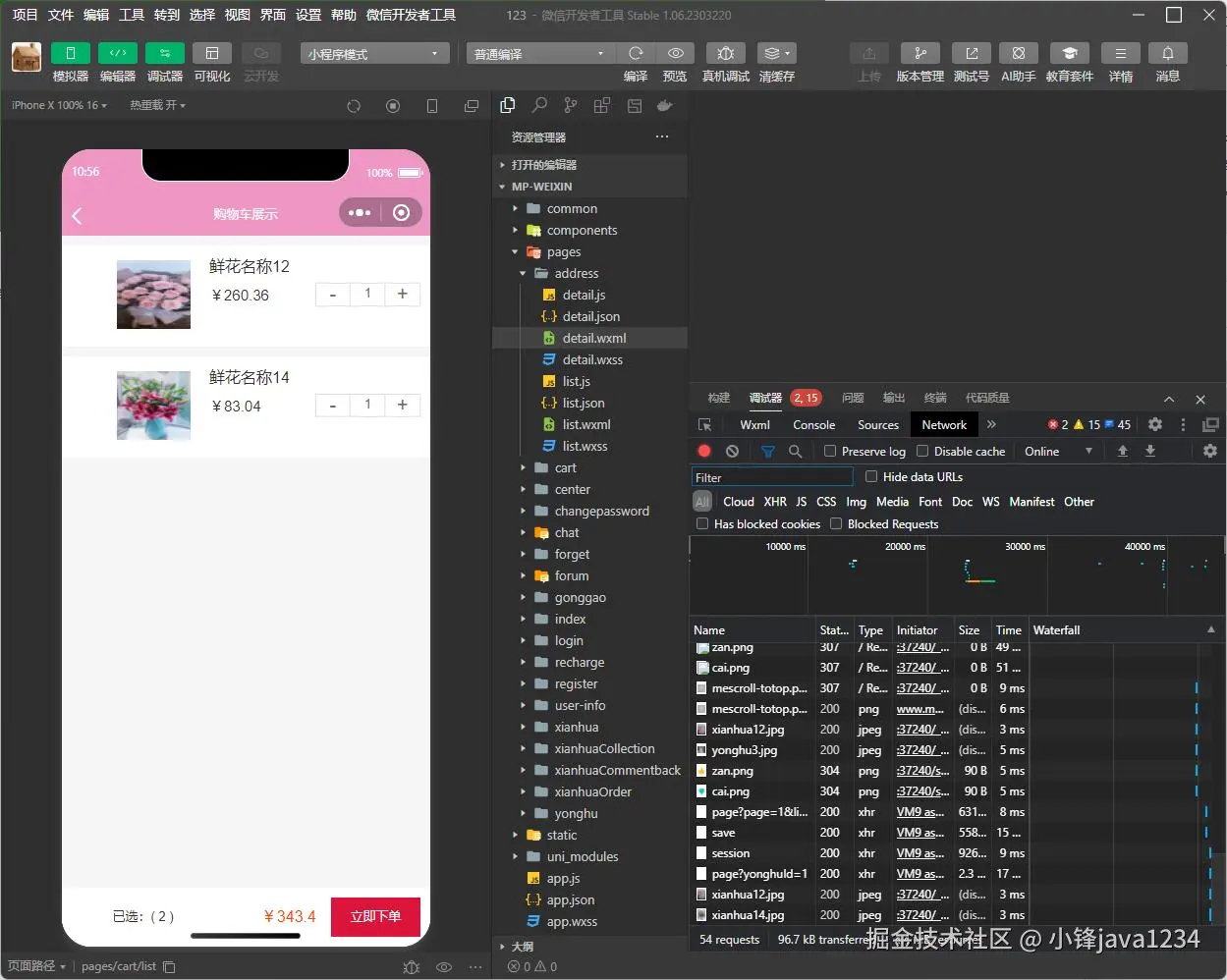Expand the 打开的编辑器 section

tap(589, 165)
